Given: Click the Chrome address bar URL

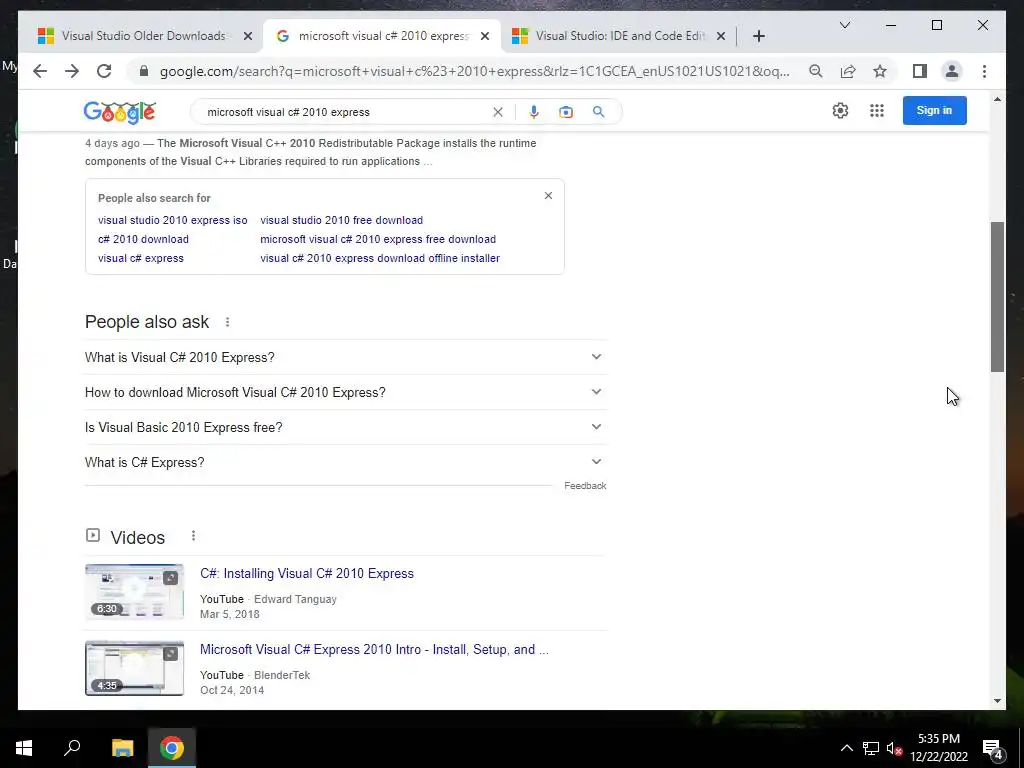Looking at the screenshot, I should (x=474, y=71).
